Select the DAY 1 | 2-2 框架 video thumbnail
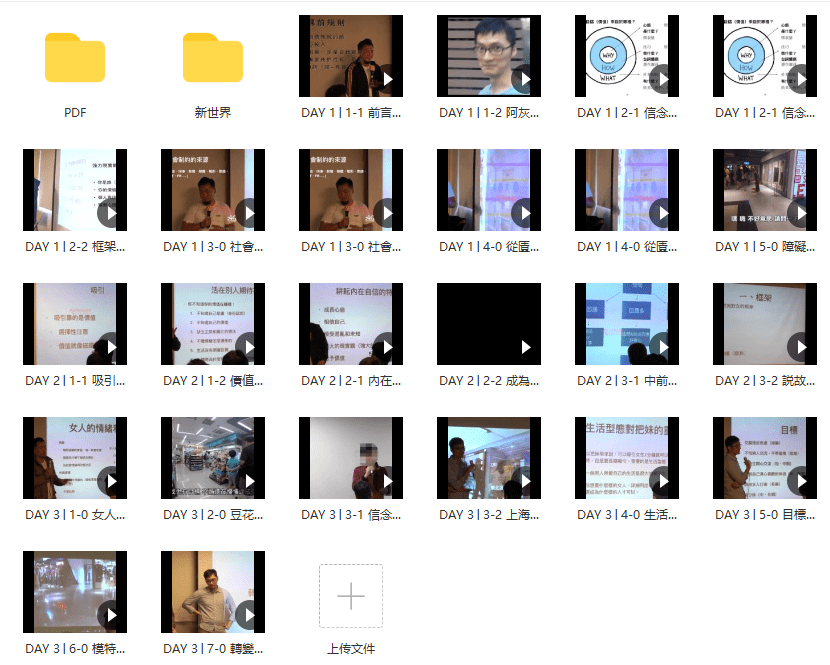Screen dimensions: 830x665 click(x=75, y=191)
